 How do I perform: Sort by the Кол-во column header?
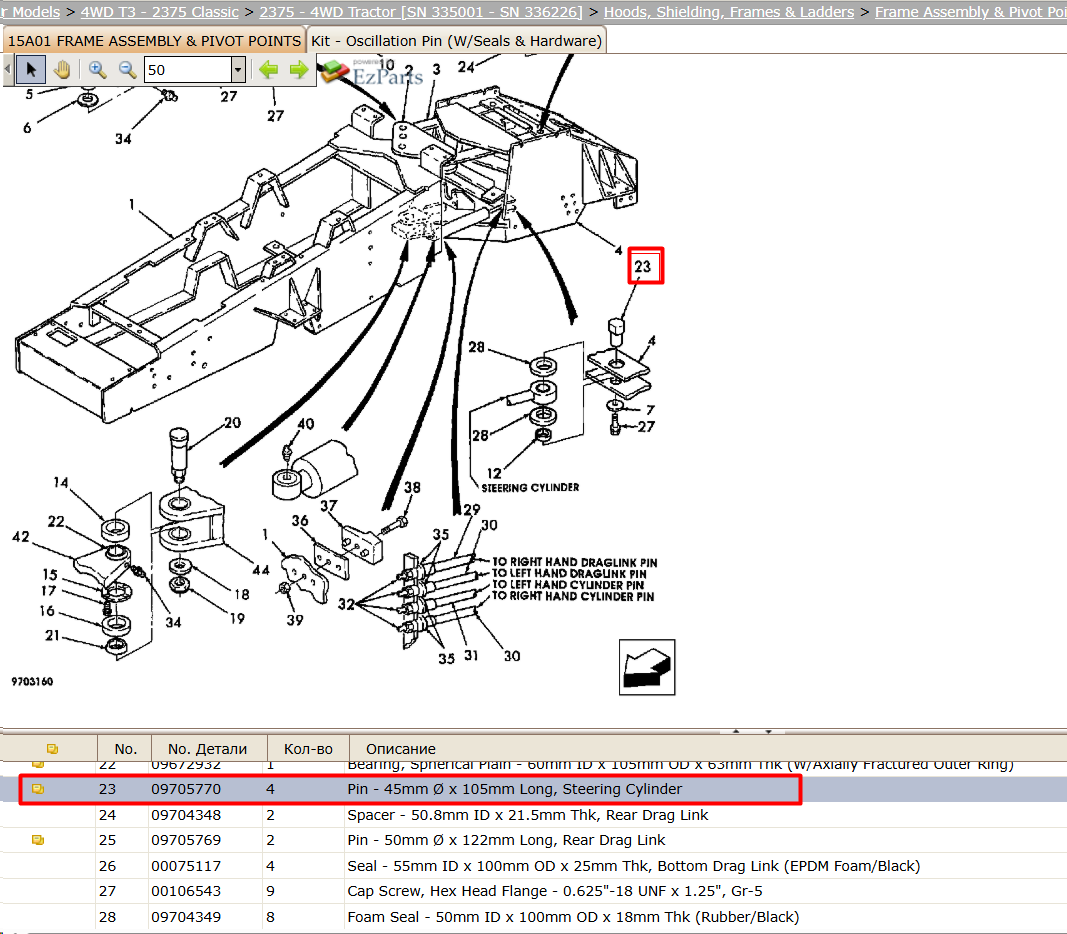pyautogui.click(x=308, y=749)
